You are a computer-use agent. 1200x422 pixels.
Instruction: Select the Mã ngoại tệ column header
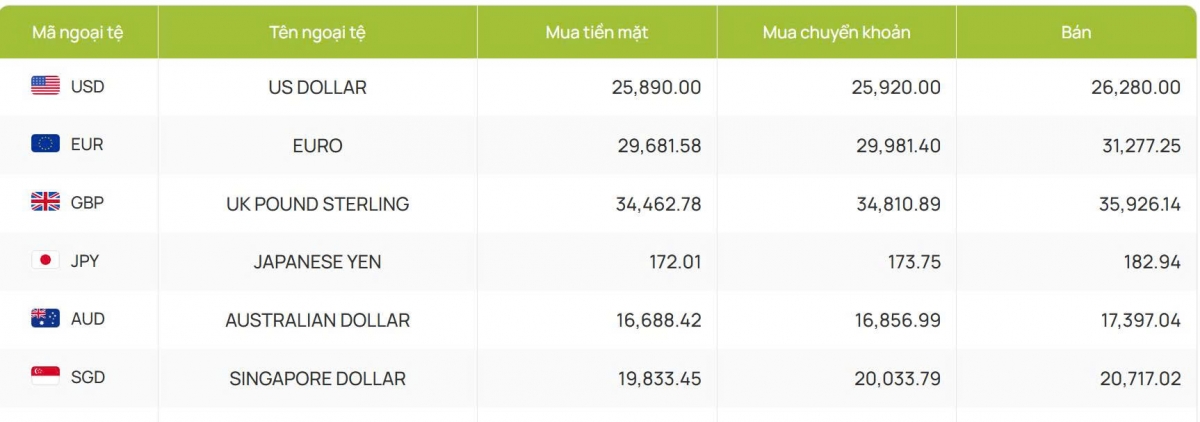coord(79,33)
